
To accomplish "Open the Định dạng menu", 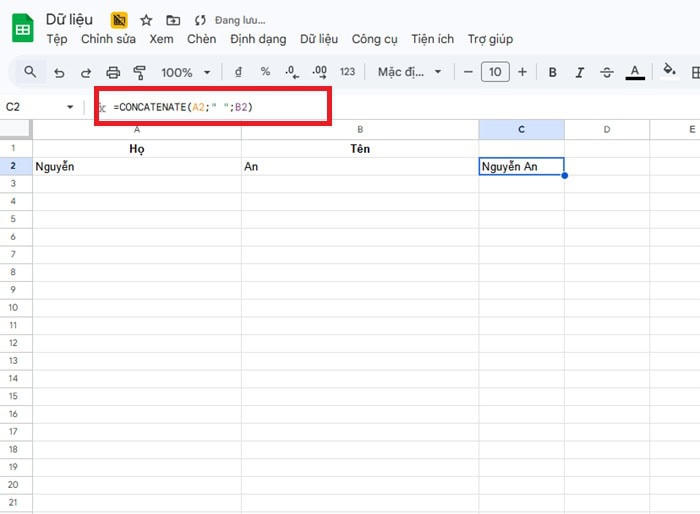I will coord(257,39).
